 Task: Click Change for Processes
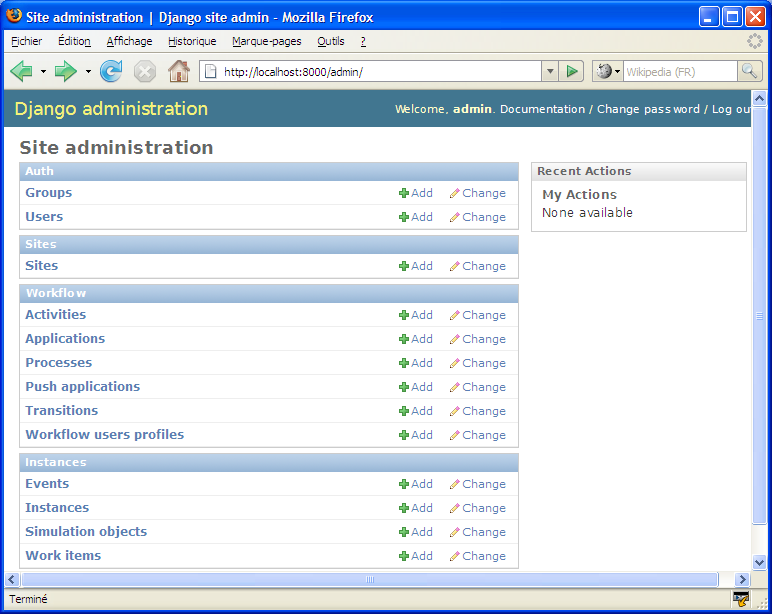478,363
